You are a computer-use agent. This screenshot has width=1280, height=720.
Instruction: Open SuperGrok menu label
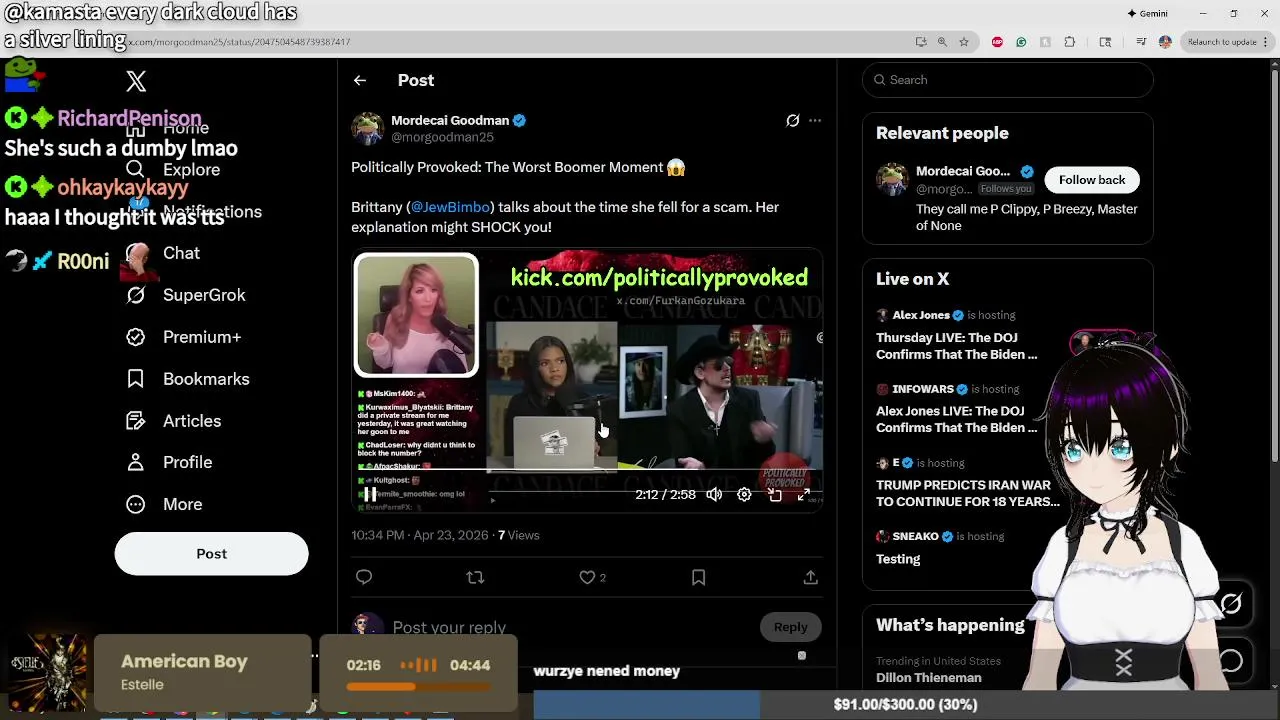(204, 295)
